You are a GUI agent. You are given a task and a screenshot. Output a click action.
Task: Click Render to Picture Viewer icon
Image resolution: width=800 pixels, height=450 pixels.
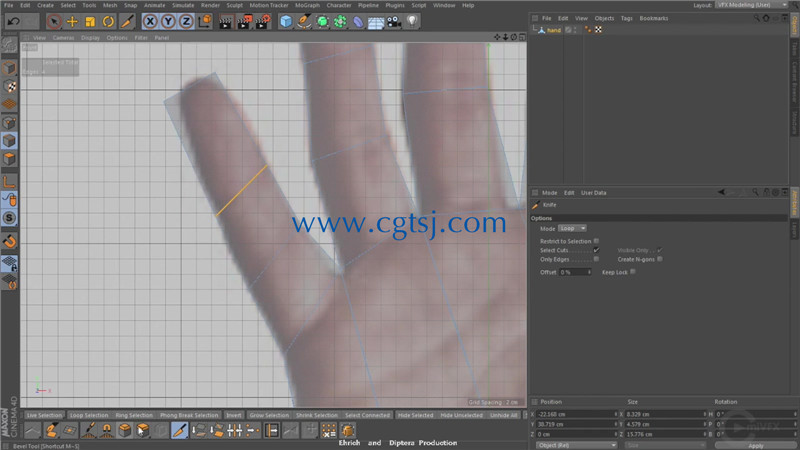(244, 21)
